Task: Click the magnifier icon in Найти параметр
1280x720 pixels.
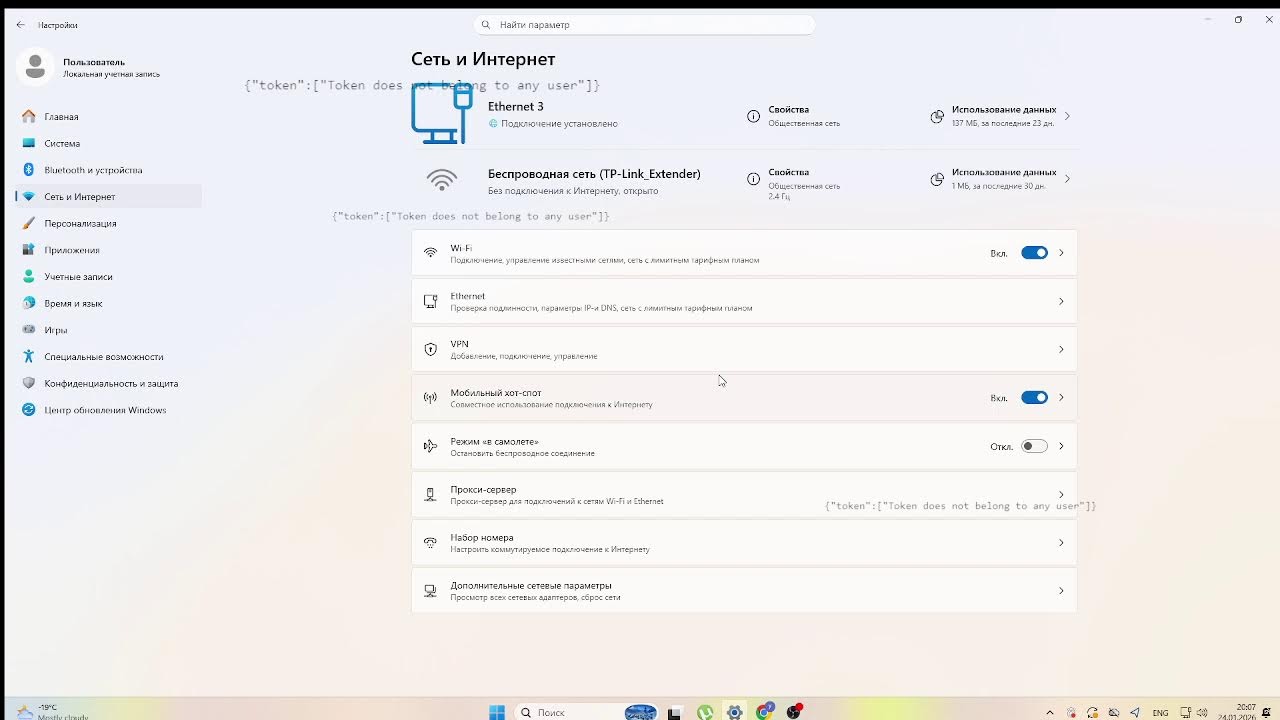Action: click(x=486, y=25)
